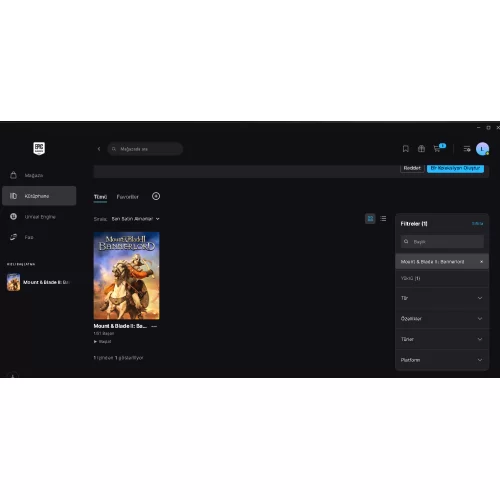This screenshot has width=500, height=500.
Task: Launch Mount & Blade II from sidebar quick launch
Action: tap(39, 282)
